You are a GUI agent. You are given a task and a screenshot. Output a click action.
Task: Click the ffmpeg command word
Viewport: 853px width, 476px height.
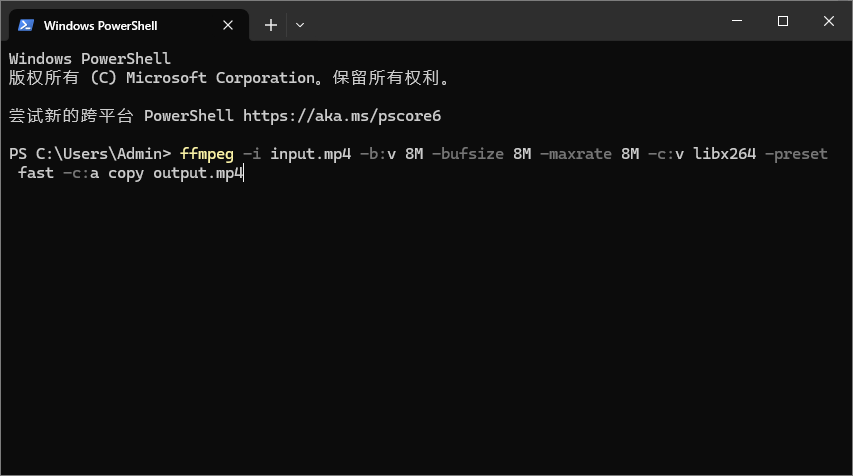(207, 154)
